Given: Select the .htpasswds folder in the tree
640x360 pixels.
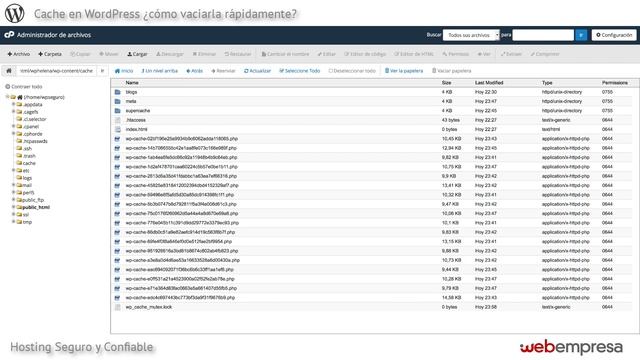Looking at the screenshot, I should pyautogui.click(x=35, y=141).
